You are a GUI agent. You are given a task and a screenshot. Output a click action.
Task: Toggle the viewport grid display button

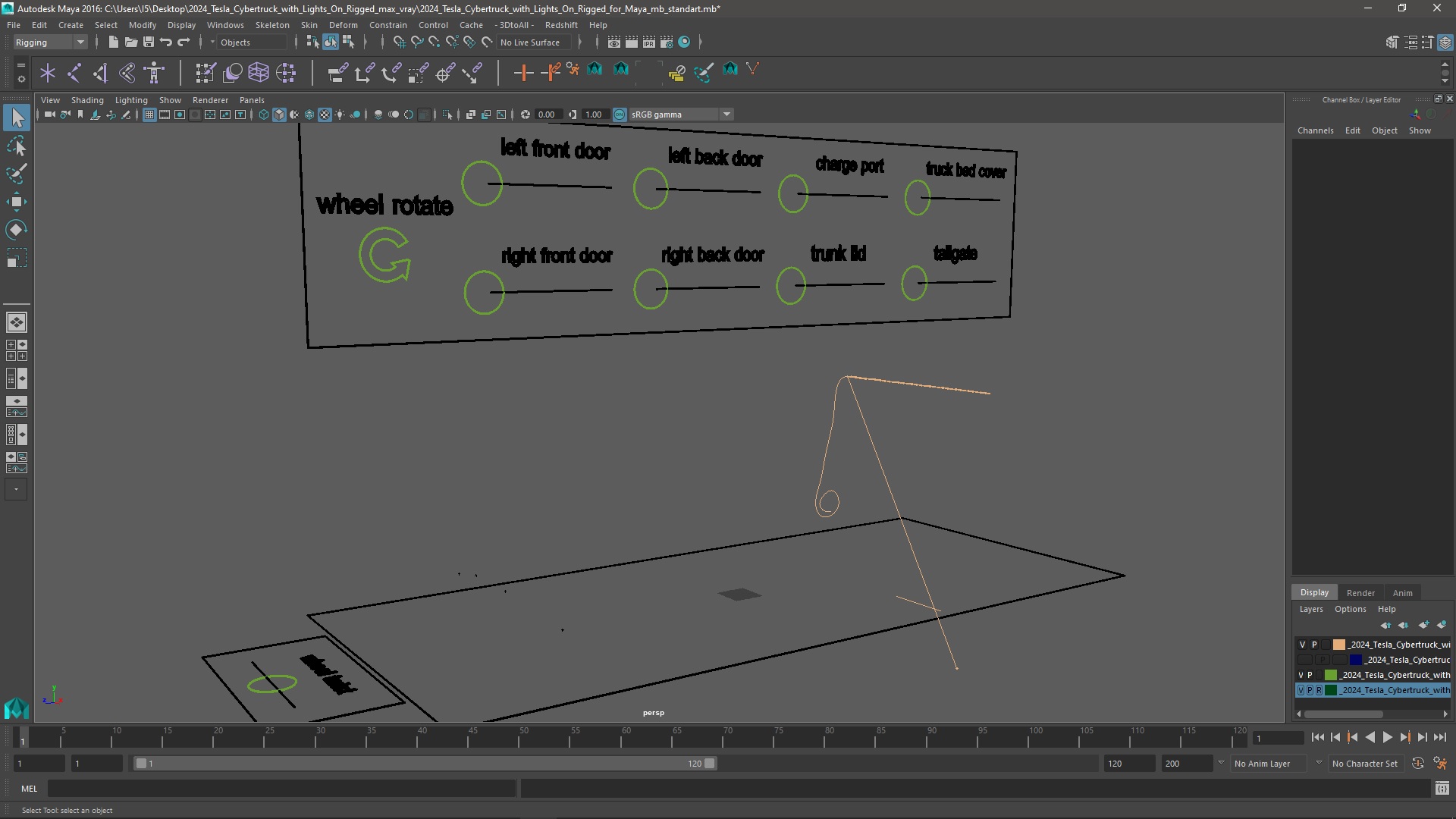[149, 115]
